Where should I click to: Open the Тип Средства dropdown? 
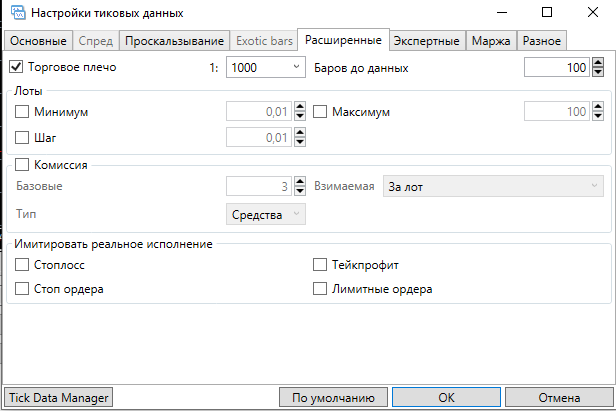[266, 214]
